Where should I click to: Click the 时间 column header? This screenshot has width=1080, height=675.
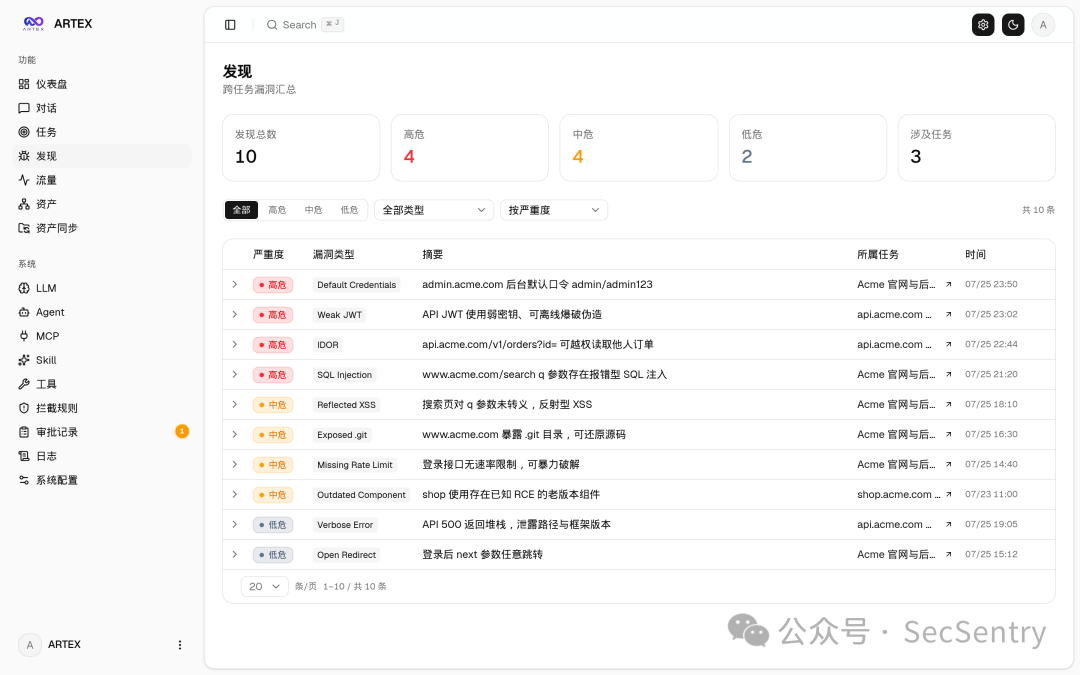pyautogui.click(x=975, y=254)
